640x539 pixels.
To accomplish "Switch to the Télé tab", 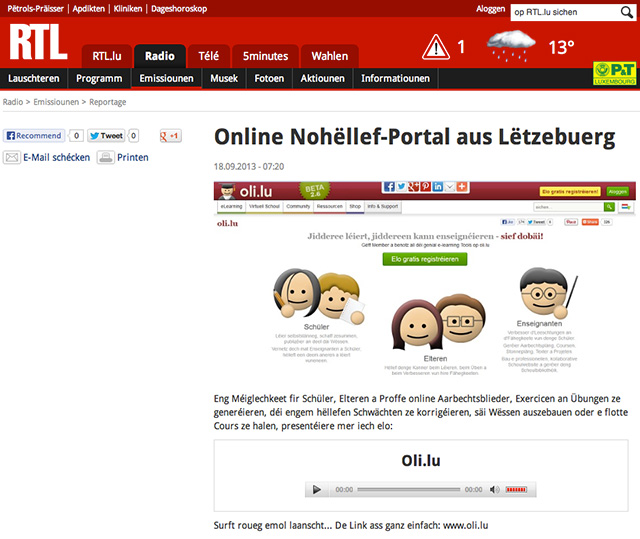I will [x=208, y=56].
